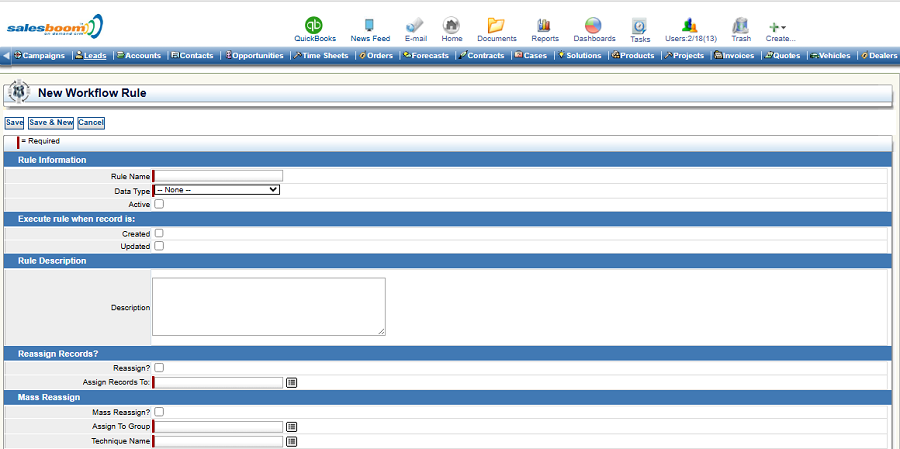Click lookup icon next to Assign Records To

click(x=292, y=382)
